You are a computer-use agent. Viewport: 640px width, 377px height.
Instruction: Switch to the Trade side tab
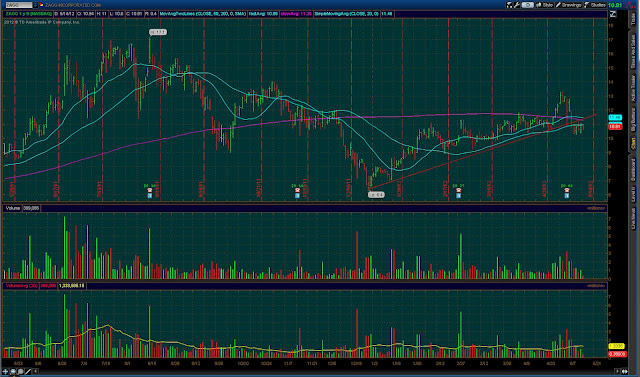[x=633, y=18]
